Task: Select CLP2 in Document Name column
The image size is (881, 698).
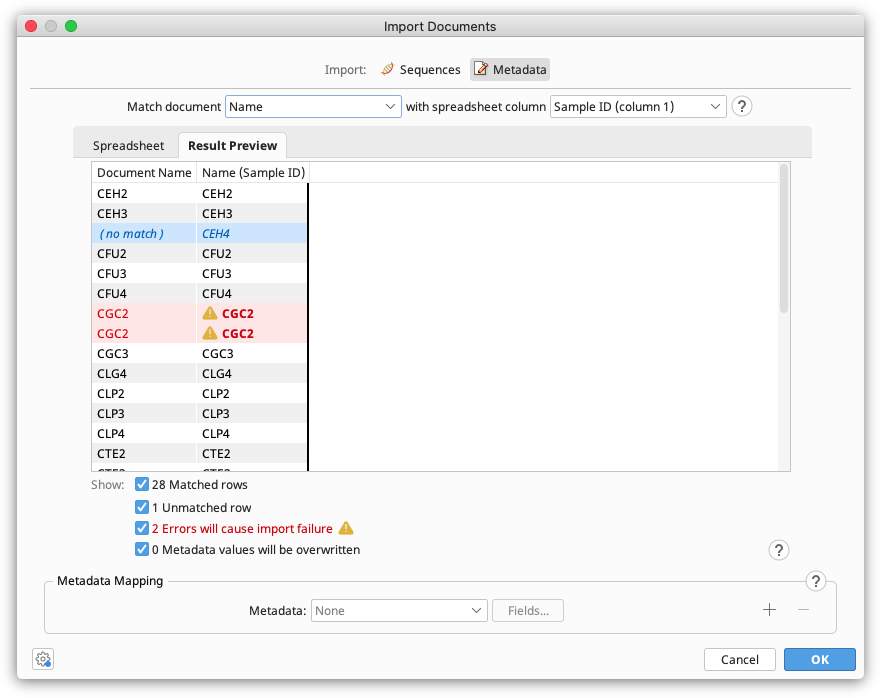Action: [144, 393]
